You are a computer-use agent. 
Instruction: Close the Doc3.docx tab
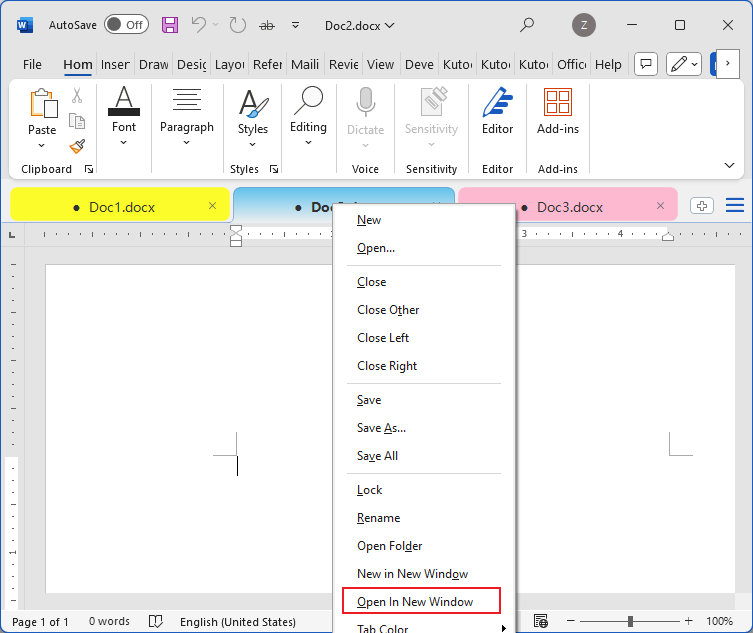[x=660, y=206]
